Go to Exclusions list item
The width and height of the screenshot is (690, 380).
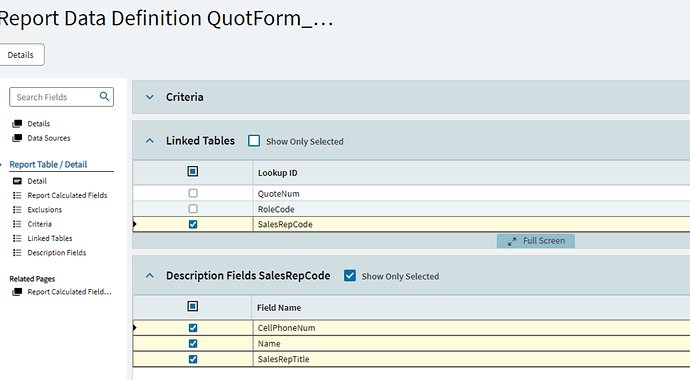tap(44, 210)
